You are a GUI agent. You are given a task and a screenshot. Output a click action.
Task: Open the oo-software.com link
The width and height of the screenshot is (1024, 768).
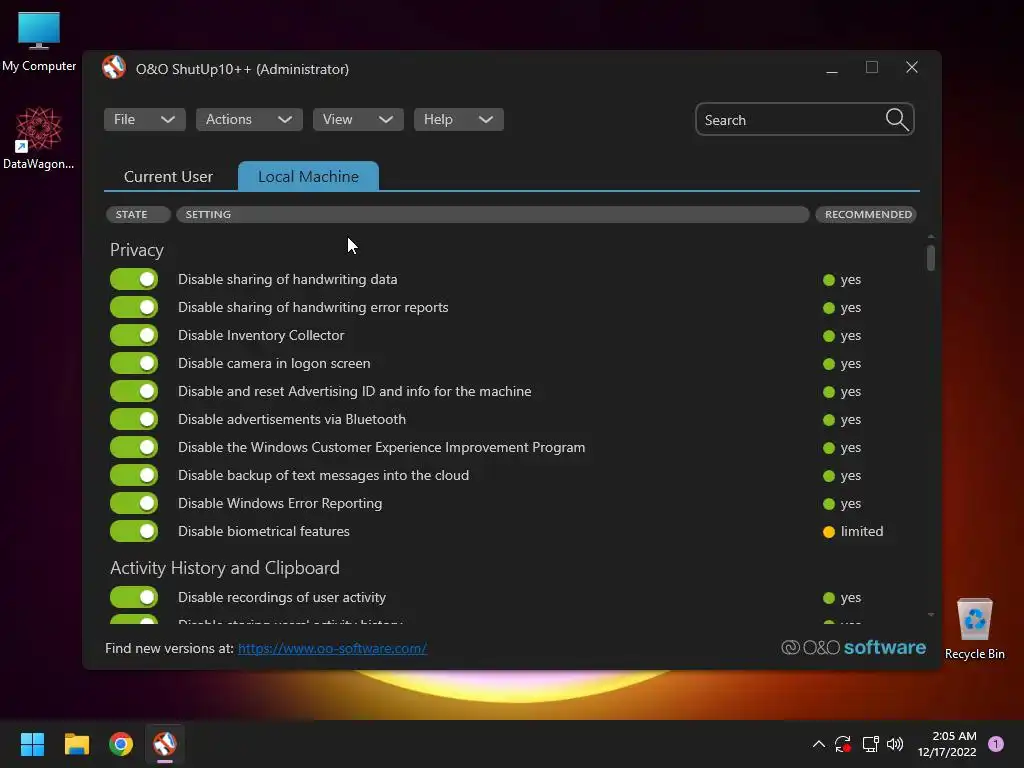(x=332, y=648)
